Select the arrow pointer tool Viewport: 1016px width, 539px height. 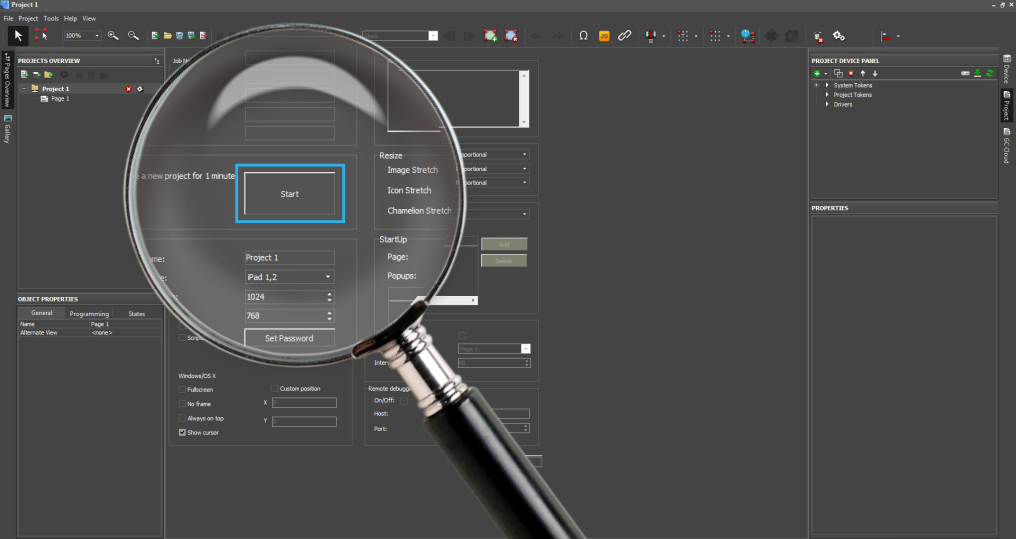click(18, 35)
